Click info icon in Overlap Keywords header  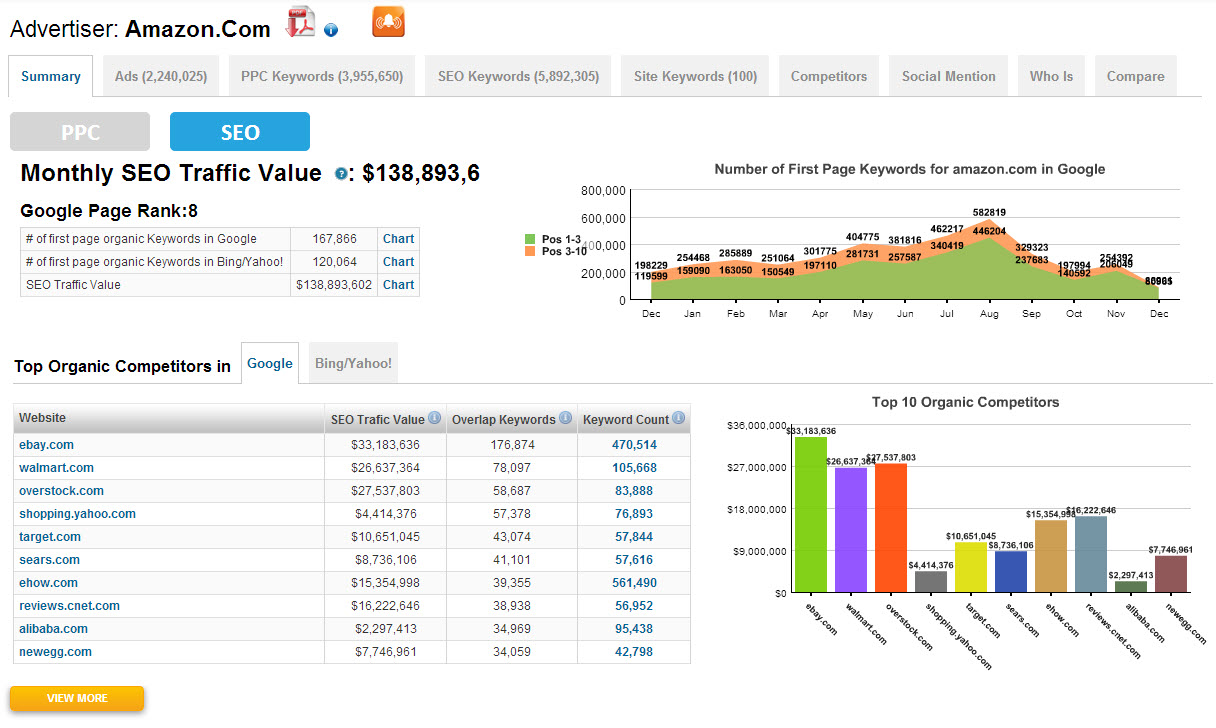565,418
